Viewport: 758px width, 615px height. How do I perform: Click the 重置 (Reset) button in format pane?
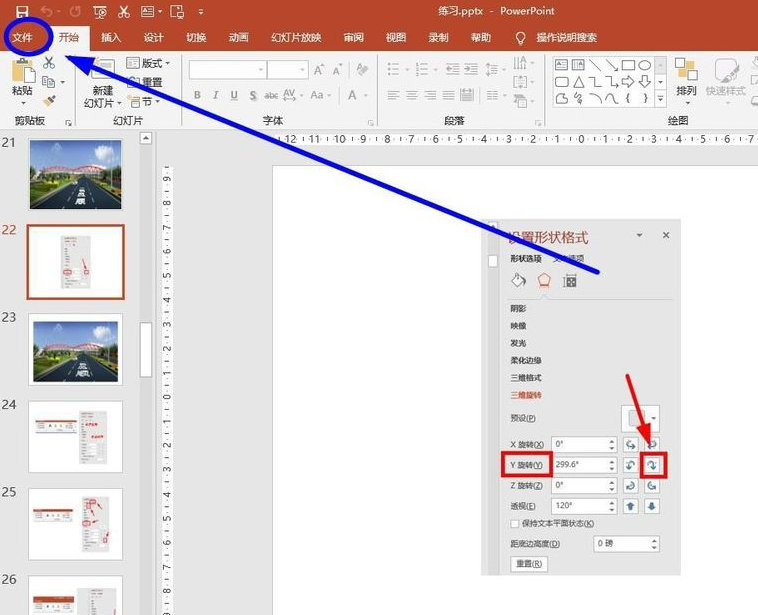pyautogui.click(x=528, y=564)
